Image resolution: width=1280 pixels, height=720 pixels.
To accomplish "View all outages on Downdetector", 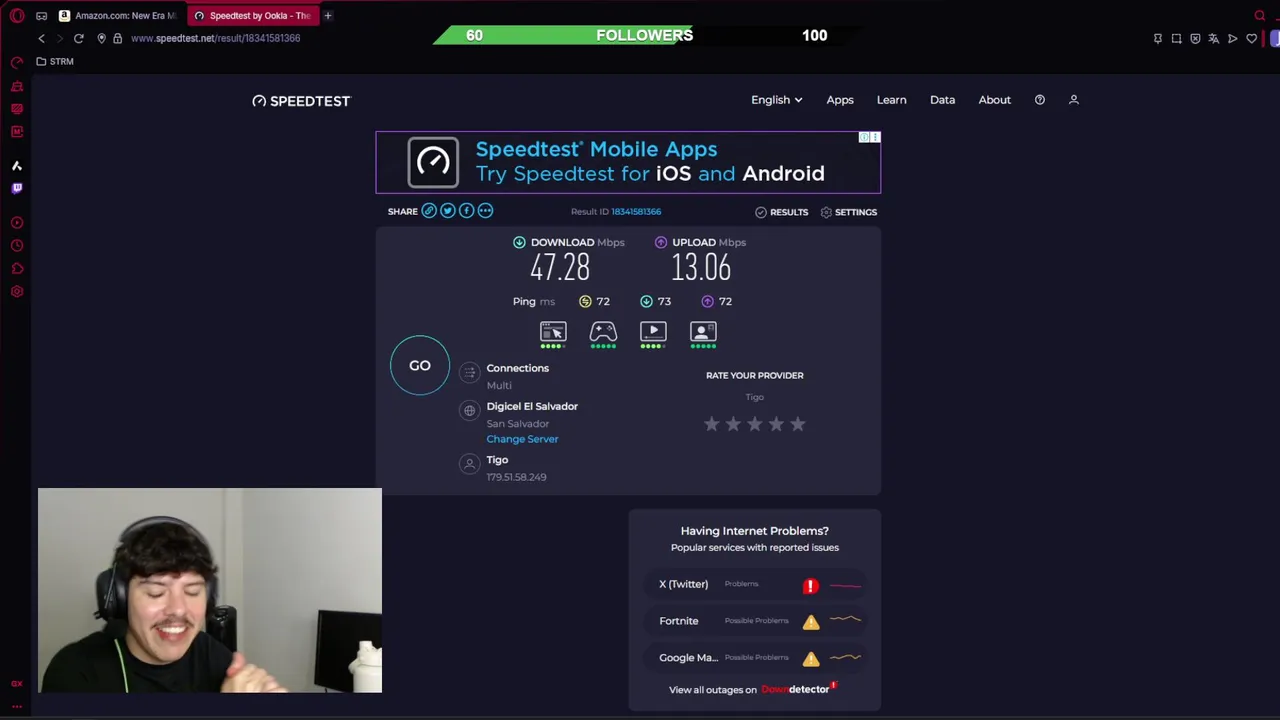I will [x=753, y=689].
